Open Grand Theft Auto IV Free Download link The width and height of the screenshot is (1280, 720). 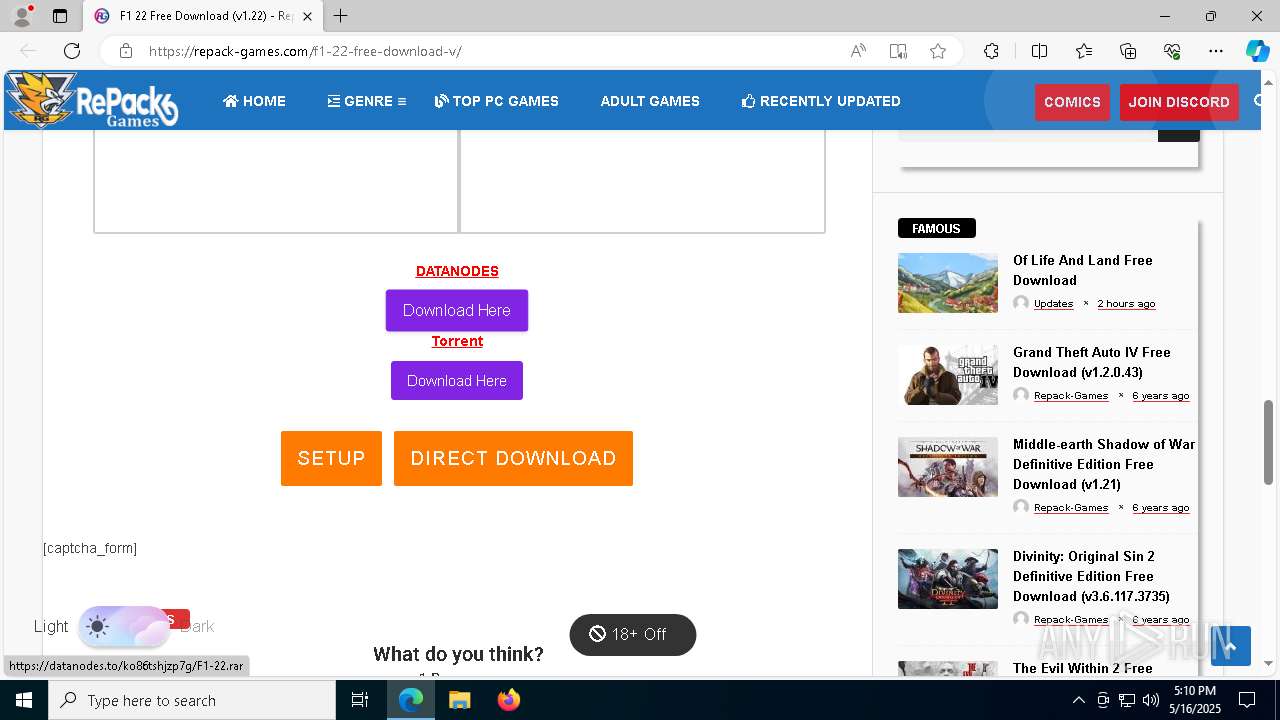(x=1092, y=362)
